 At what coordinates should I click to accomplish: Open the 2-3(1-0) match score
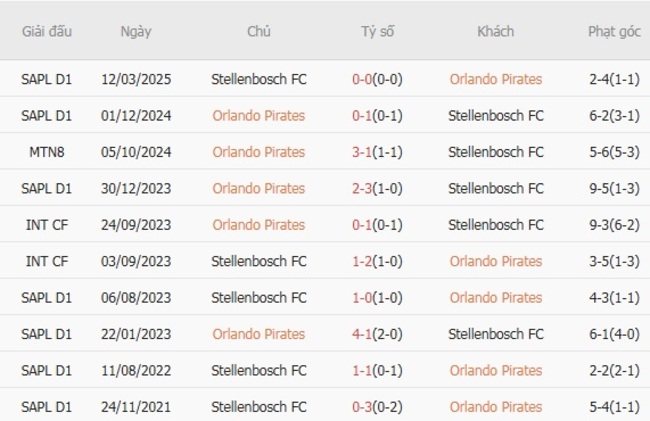[378, 188]
